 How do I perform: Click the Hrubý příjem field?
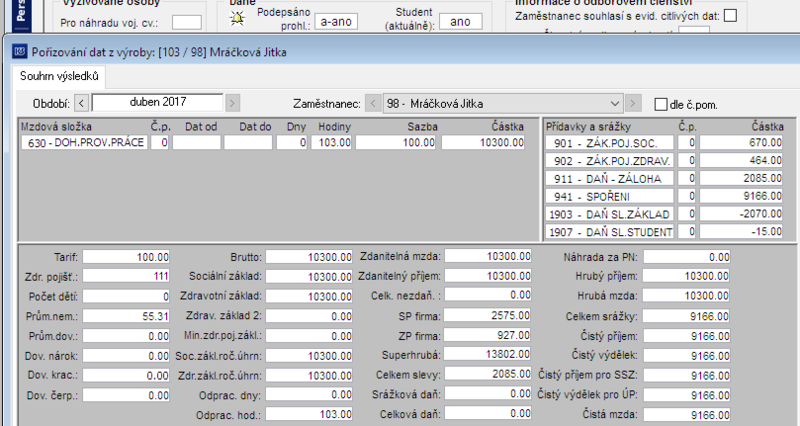[x=687, y=276]
